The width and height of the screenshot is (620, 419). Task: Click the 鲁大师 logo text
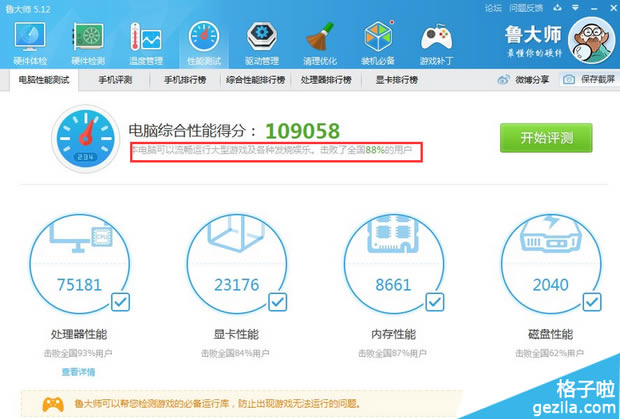tap(533, 35)
